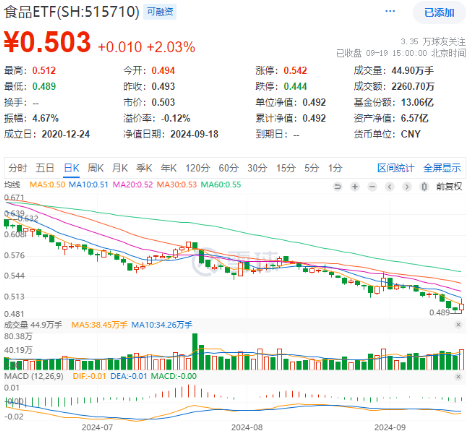Switch to the 5分 interval tab
Screen dimensions: 469x434
312,168
